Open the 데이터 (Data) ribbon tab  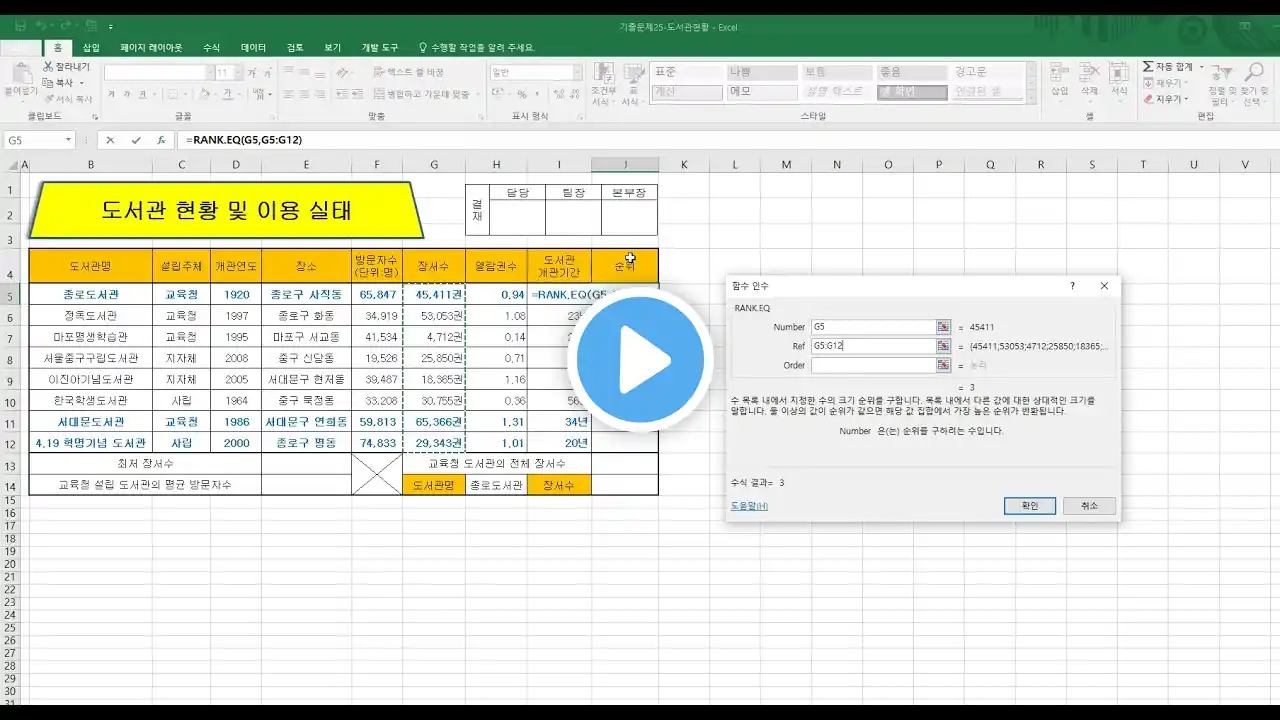point(253,47)
